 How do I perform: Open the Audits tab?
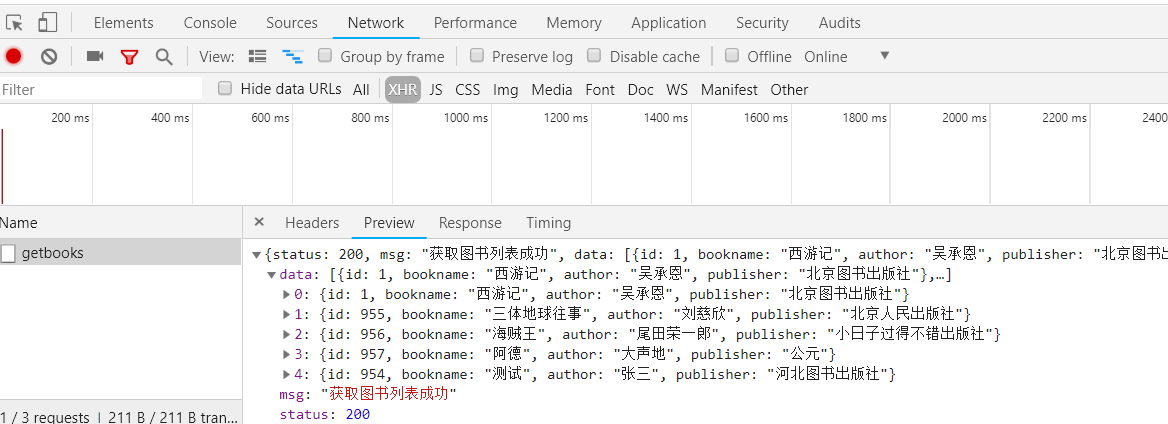click(840, 23)
